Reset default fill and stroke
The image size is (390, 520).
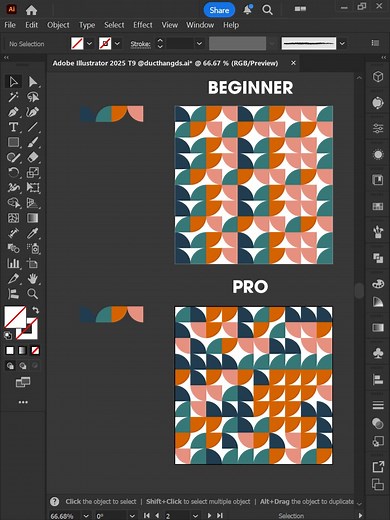(8, 335)
